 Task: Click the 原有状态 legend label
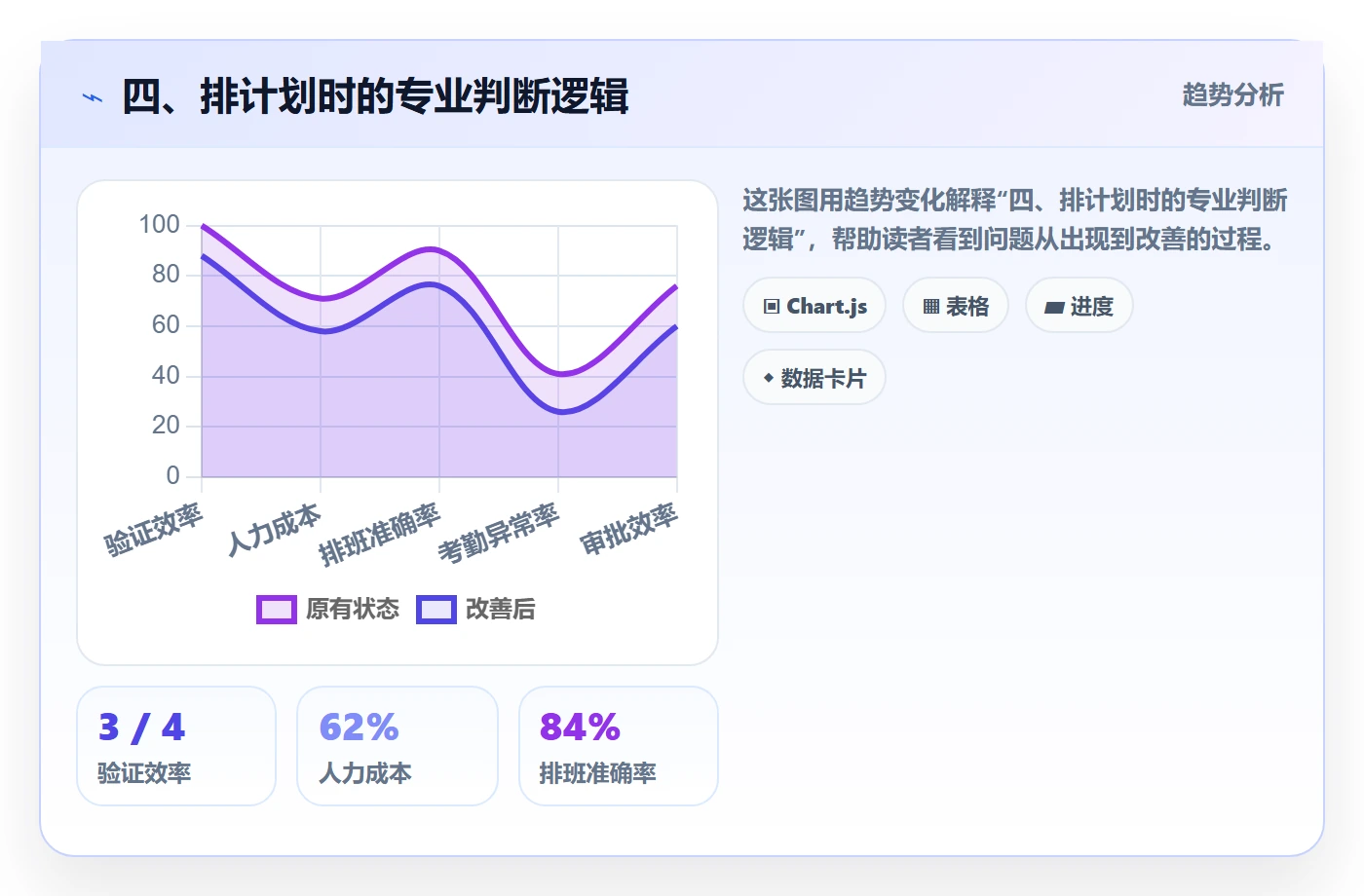(x=353, y=609)
